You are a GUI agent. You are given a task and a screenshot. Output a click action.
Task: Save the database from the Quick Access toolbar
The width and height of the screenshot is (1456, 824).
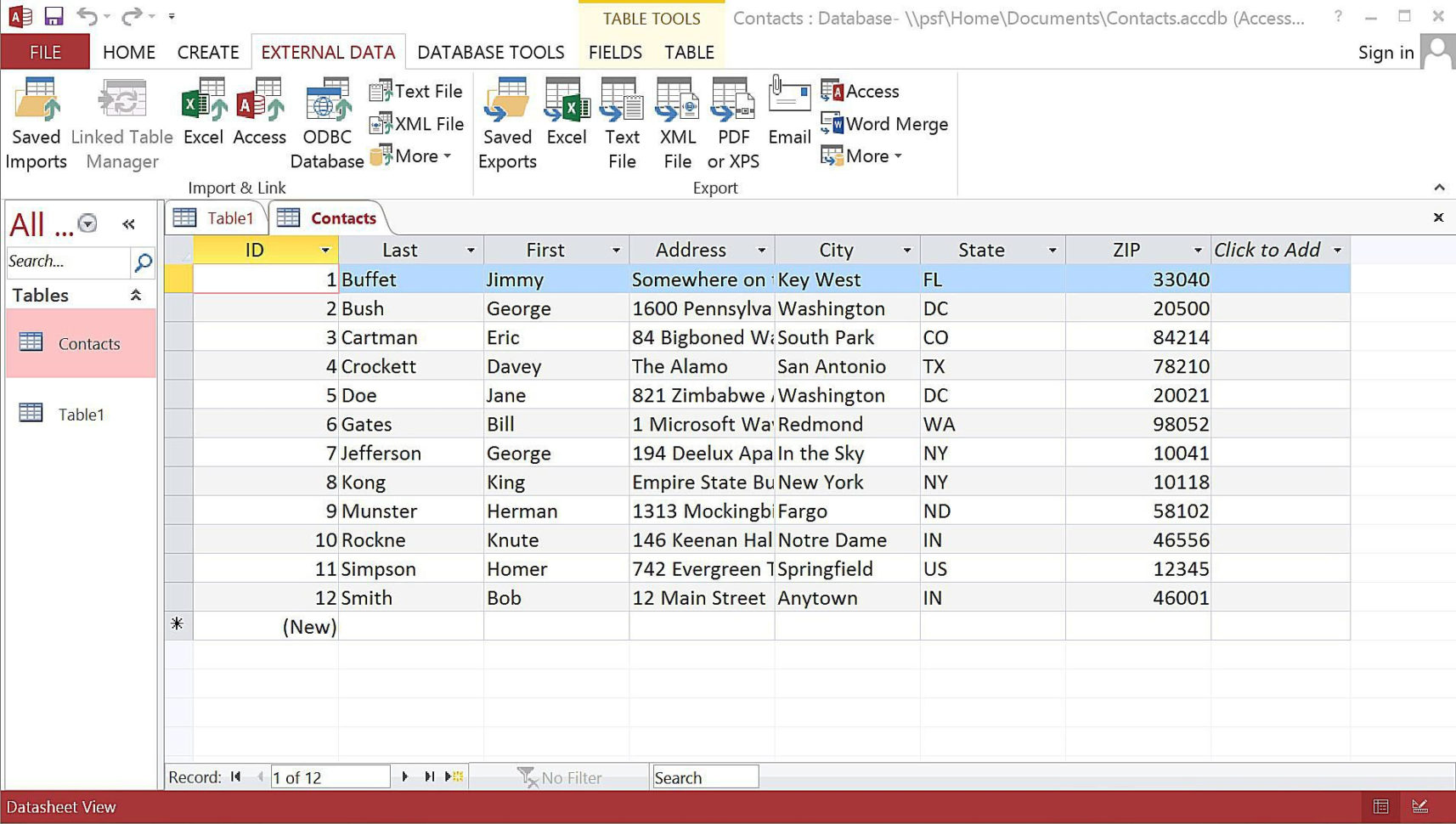point(53,15)
